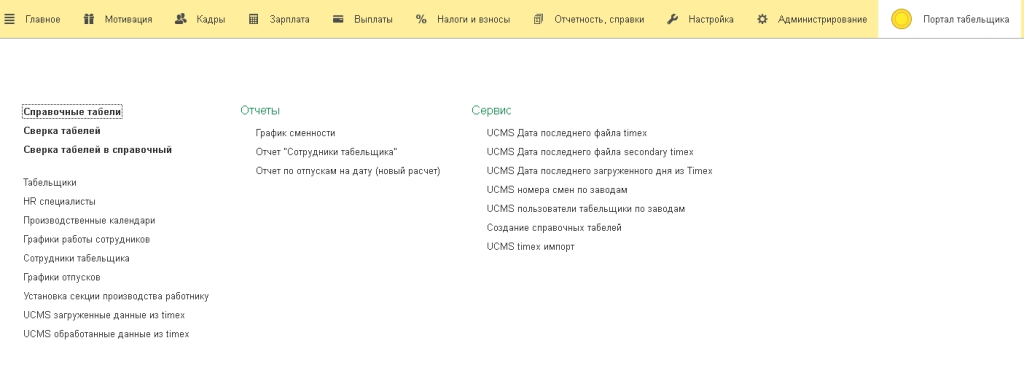1024x370 pixels.
Task: Go to the Зарплата section
Action: 289,20
